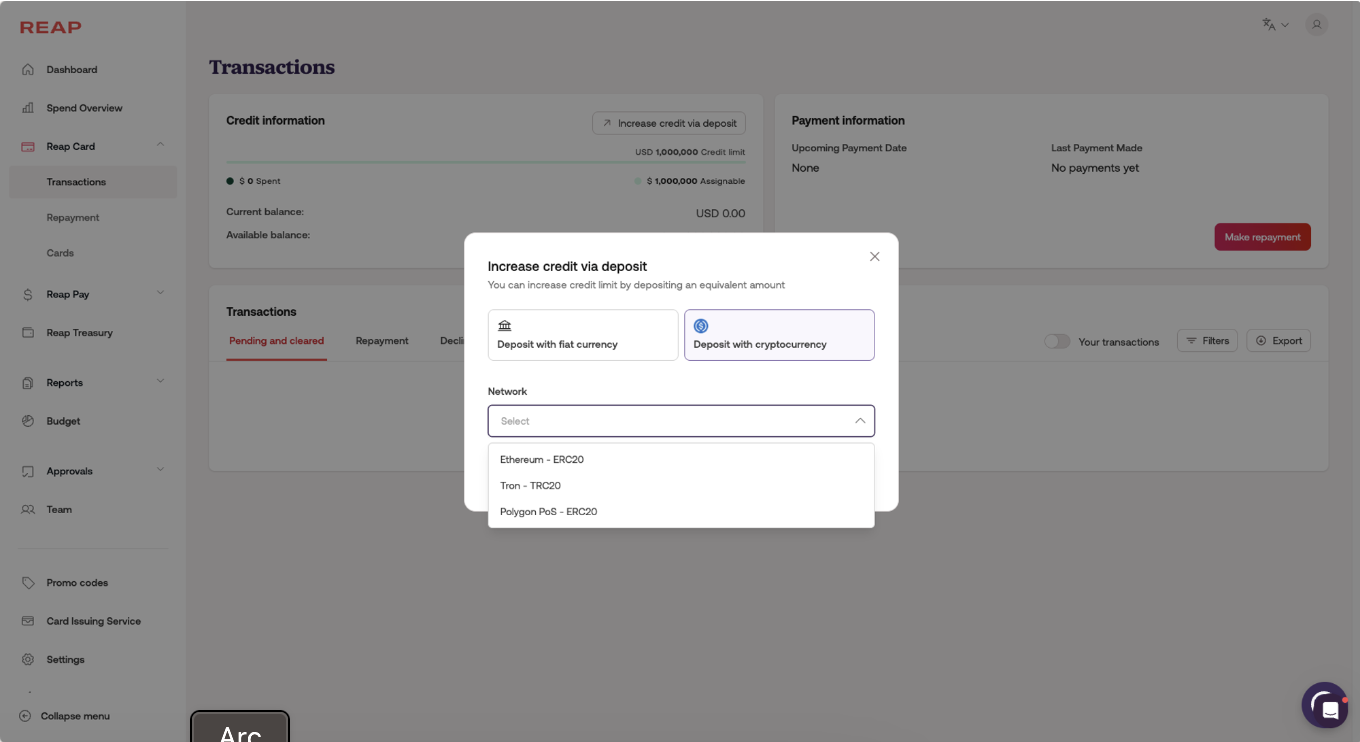The width and height of the screenshot is (1360, 742).
Task: Switch to the Repayment tab
Action: click(382, 341)
